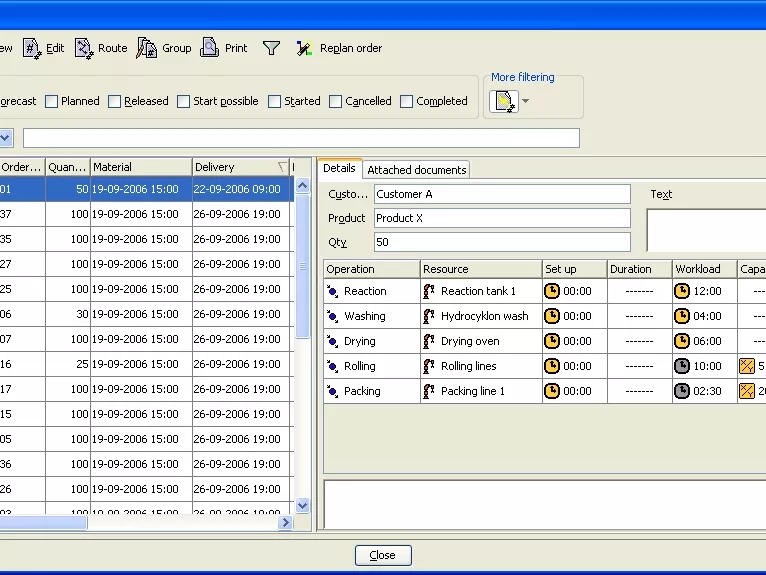The width and height of the screenshot is (766, 575).
Task: Click workload value 12:00 for Reaction
Action: 707,291
